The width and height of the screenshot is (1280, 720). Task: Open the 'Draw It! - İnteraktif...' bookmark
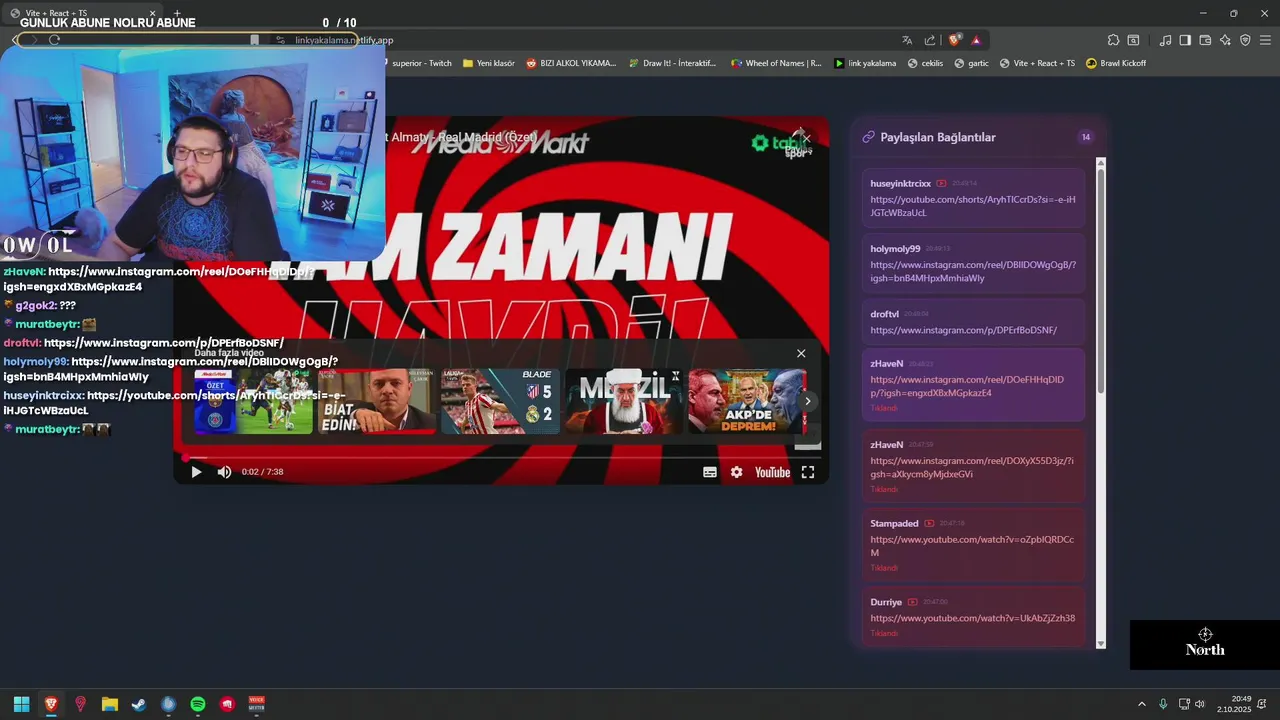click(x=672, y=63)
